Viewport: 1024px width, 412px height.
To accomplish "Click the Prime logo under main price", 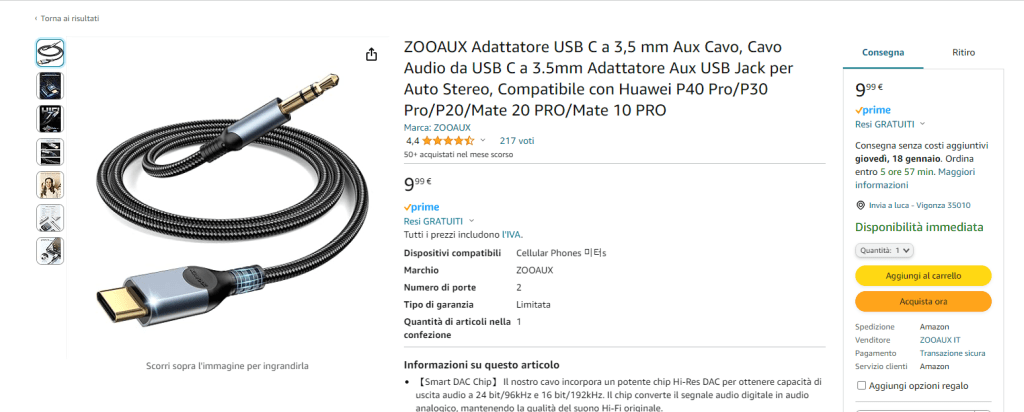I will (421, 207).
